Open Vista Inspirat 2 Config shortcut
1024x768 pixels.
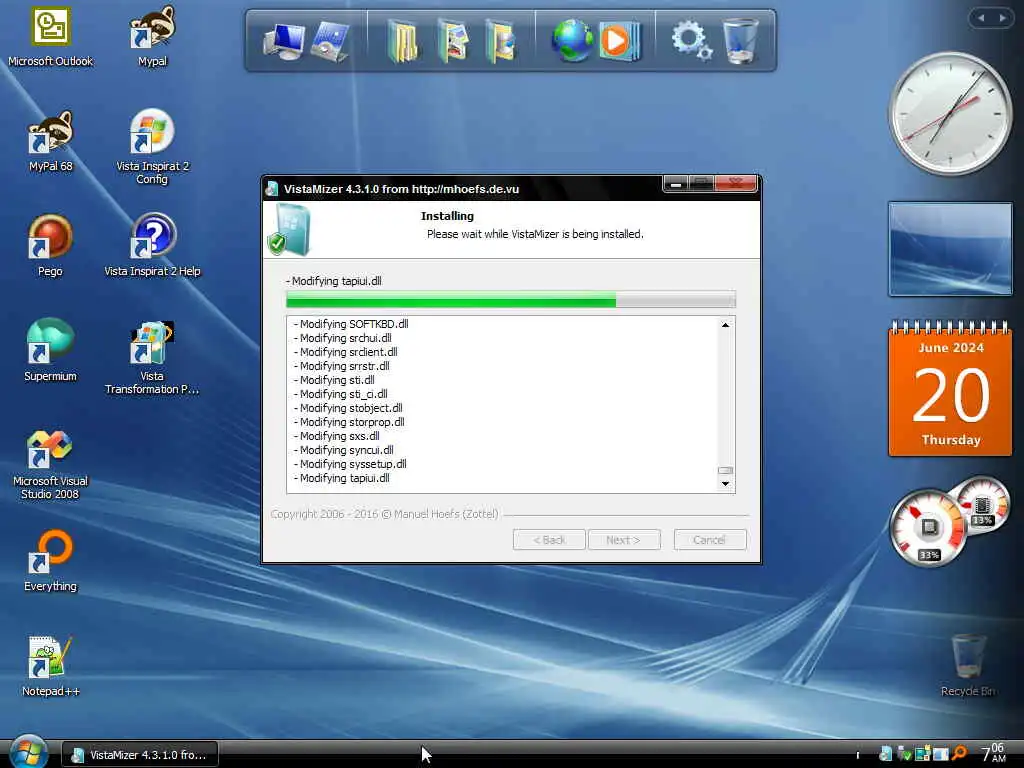152,147
